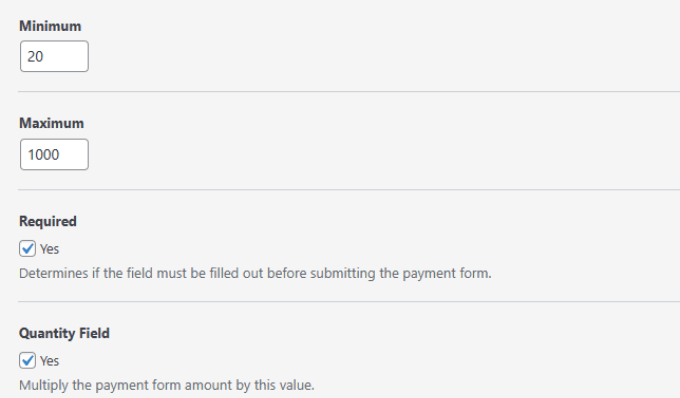
Task: Select the Maximum heading label
Action: (x=52, y=123)
